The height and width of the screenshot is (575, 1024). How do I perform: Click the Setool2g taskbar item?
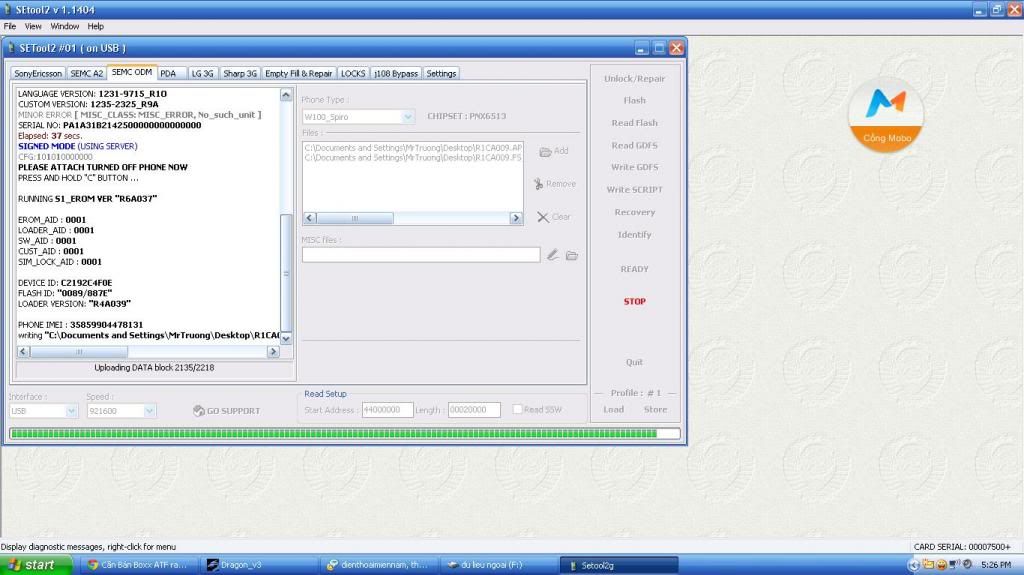(618, 565)
